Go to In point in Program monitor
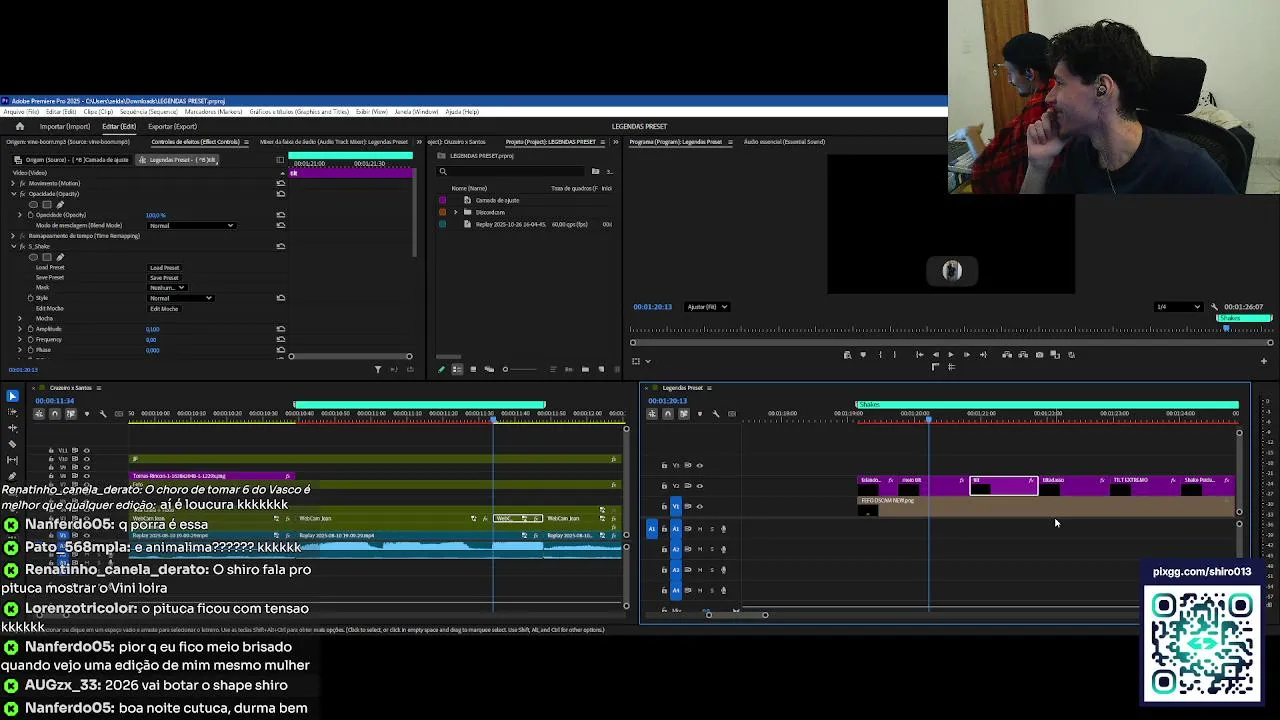1280x720 pixels. coord(920,354)
